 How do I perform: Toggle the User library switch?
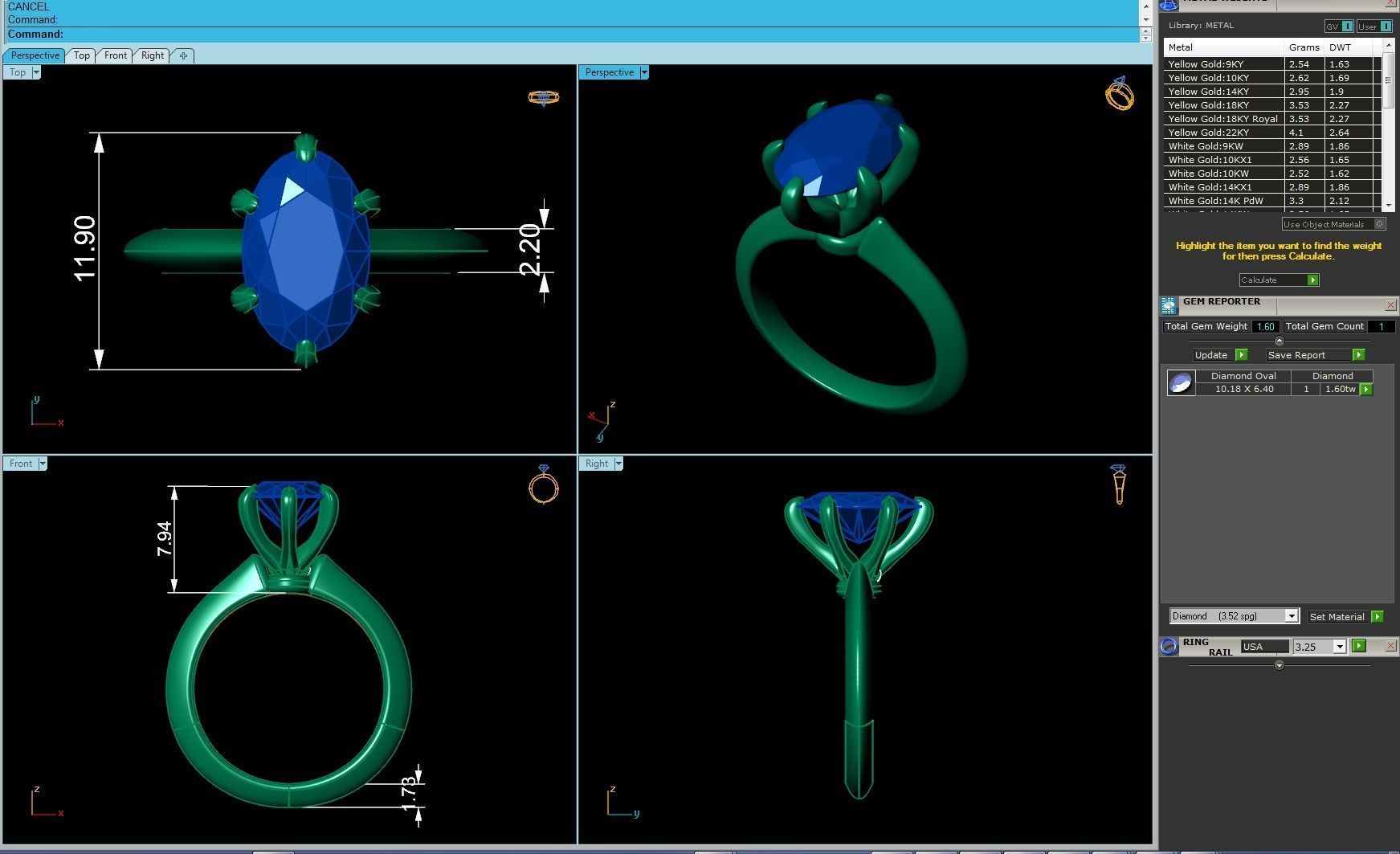tap(1374, 26)
